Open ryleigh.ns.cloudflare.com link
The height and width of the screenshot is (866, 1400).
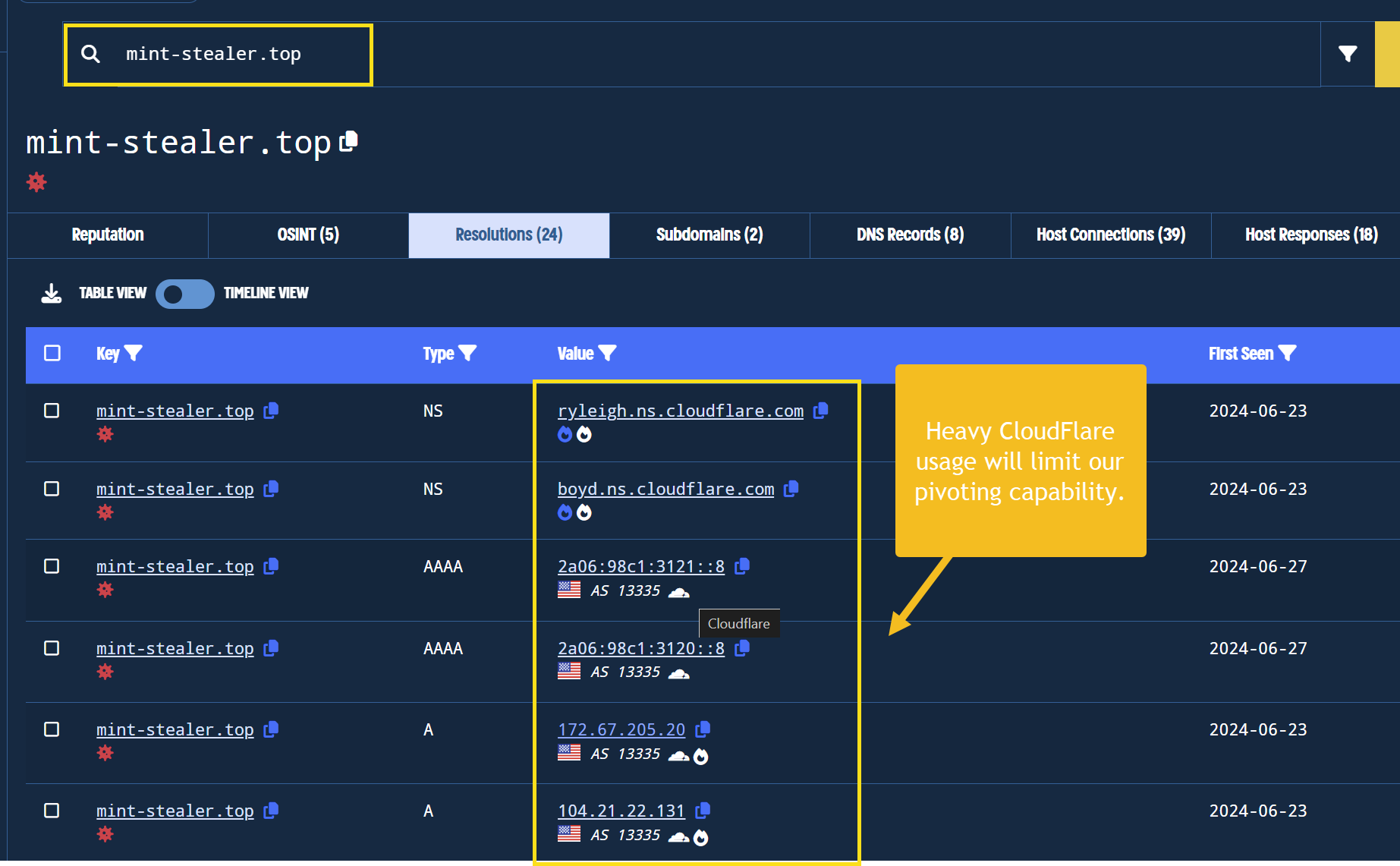coord(681,411)
